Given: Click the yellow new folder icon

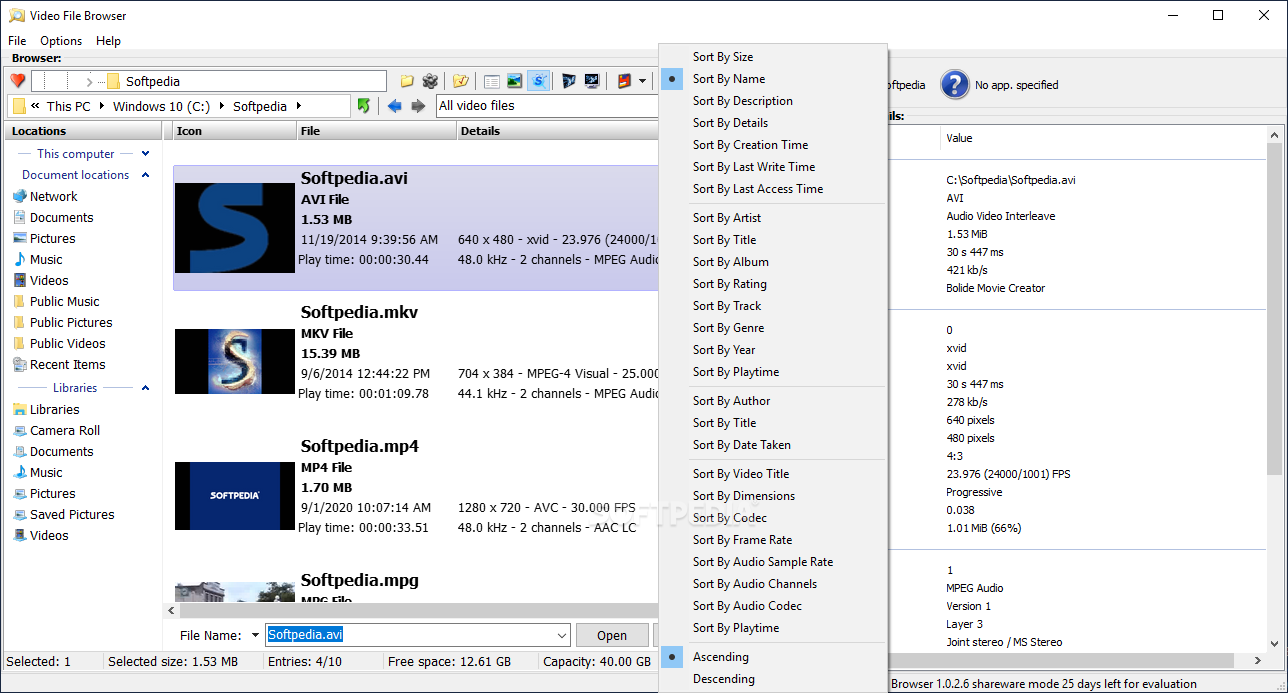Looking at the screenshot, I should 407,81.
